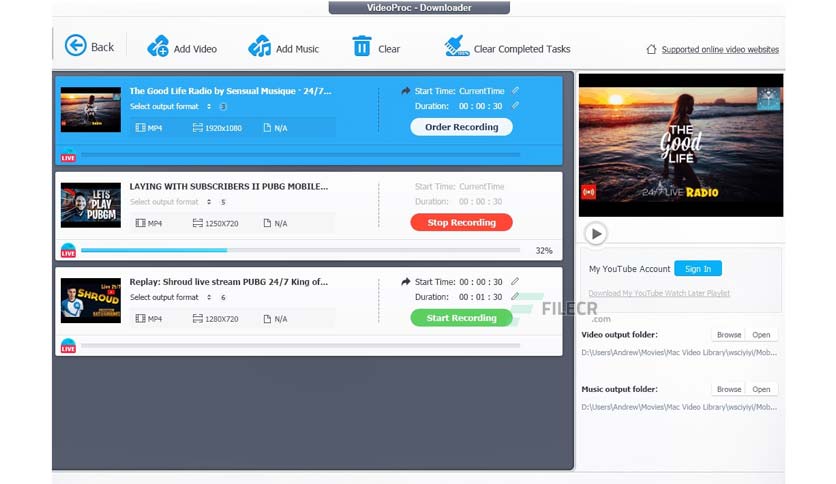Clear the list with the trash icon

[x=361, y=46]
